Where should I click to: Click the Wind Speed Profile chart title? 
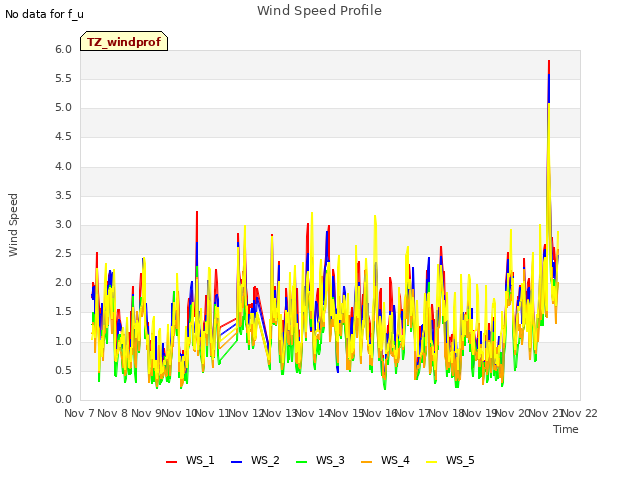coord(319,11)
